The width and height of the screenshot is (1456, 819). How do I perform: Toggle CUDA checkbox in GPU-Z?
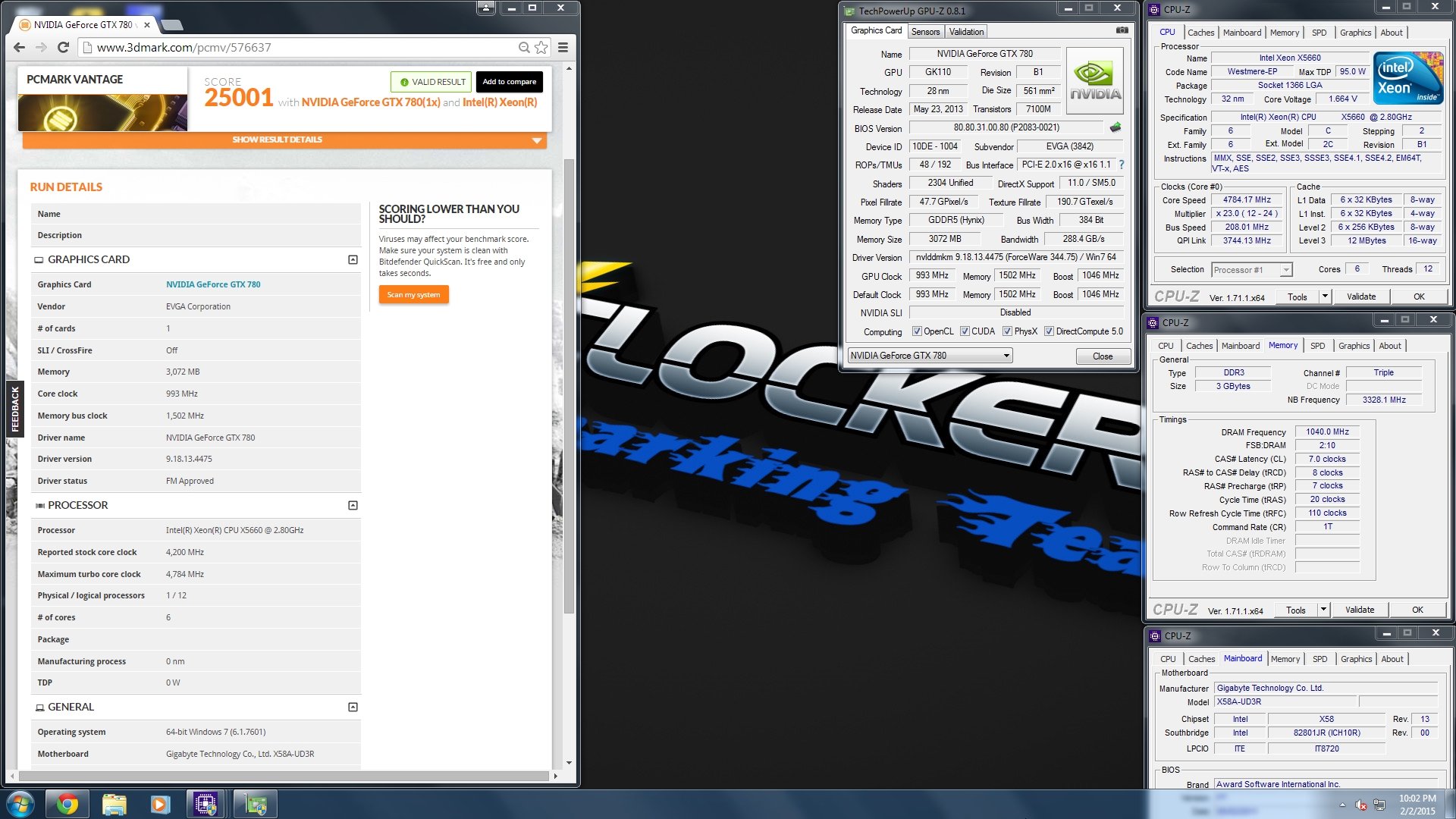[x=965, y=331]
